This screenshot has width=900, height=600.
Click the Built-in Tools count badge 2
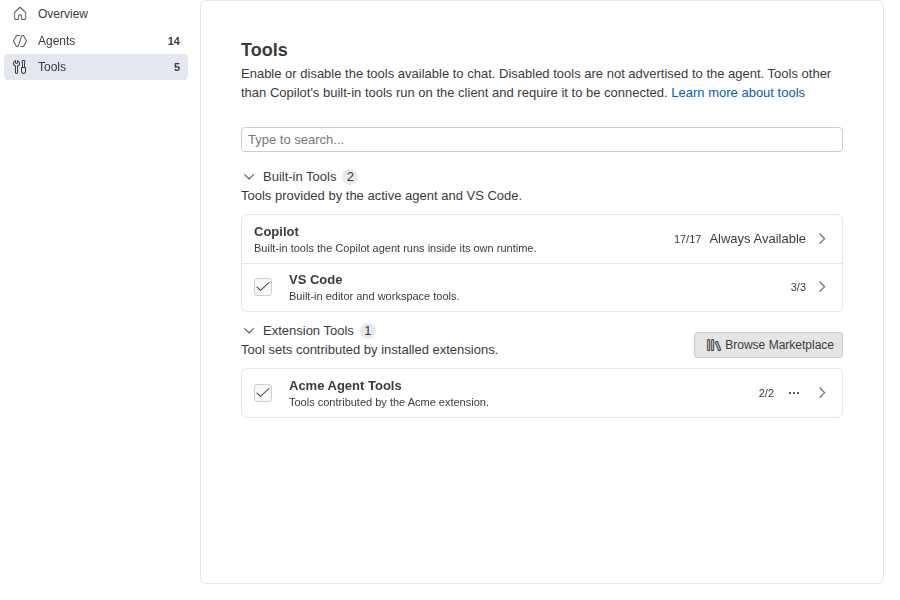coord(350,177)
